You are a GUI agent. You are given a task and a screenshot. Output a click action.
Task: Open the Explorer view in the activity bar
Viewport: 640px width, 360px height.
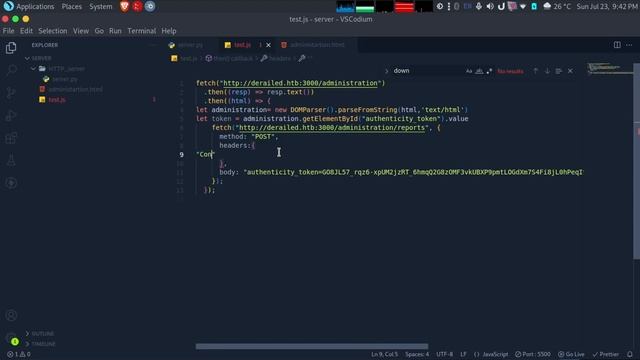point(11,48)
